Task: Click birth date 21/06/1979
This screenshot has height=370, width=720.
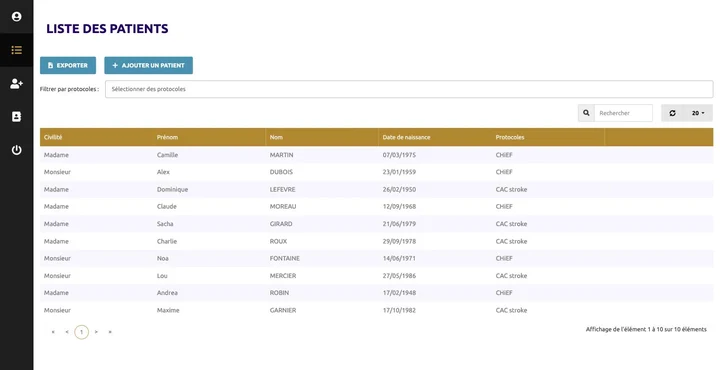Action: point(399,224)
